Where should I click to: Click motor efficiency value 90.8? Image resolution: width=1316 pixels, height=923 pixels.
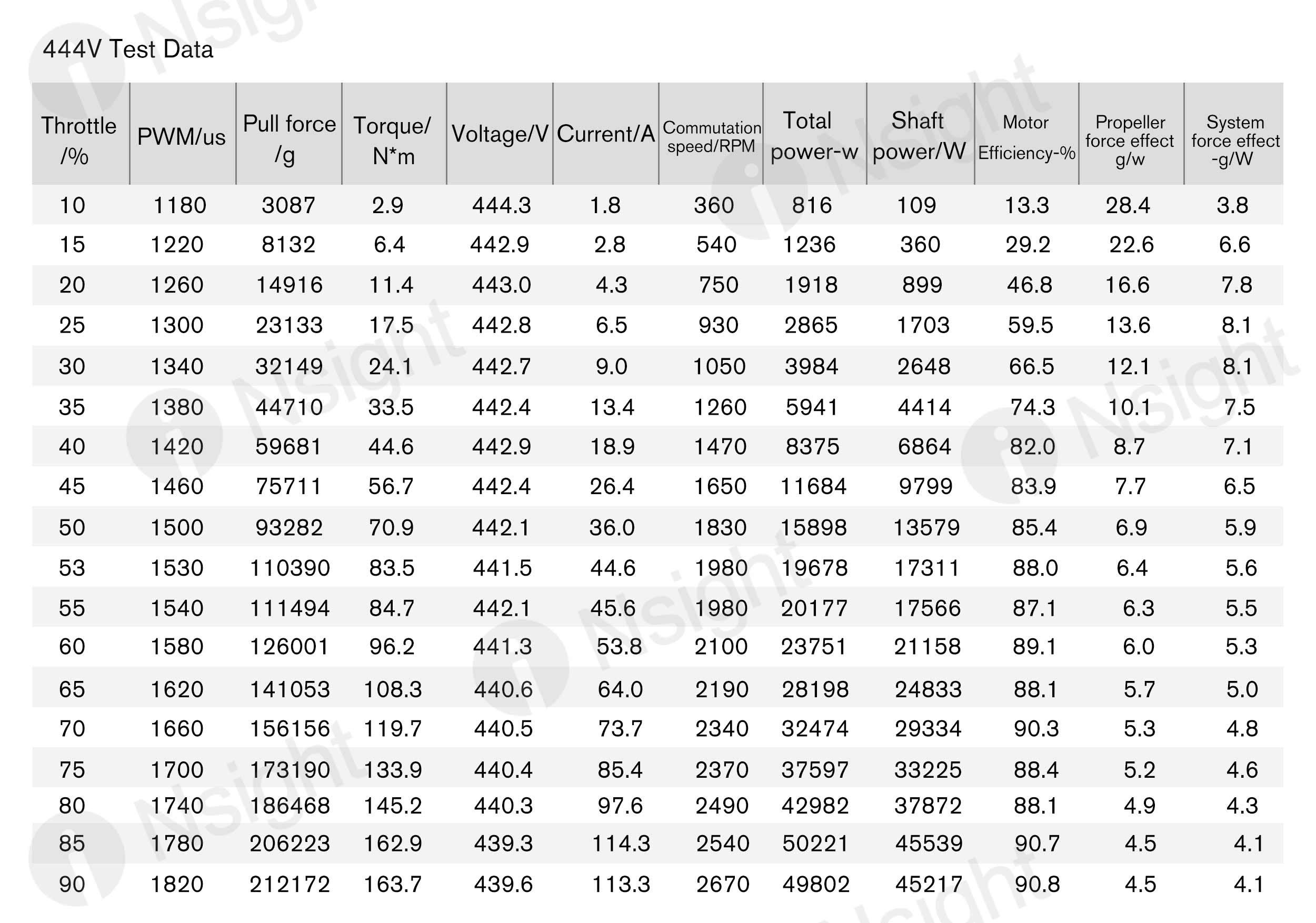1037,884
